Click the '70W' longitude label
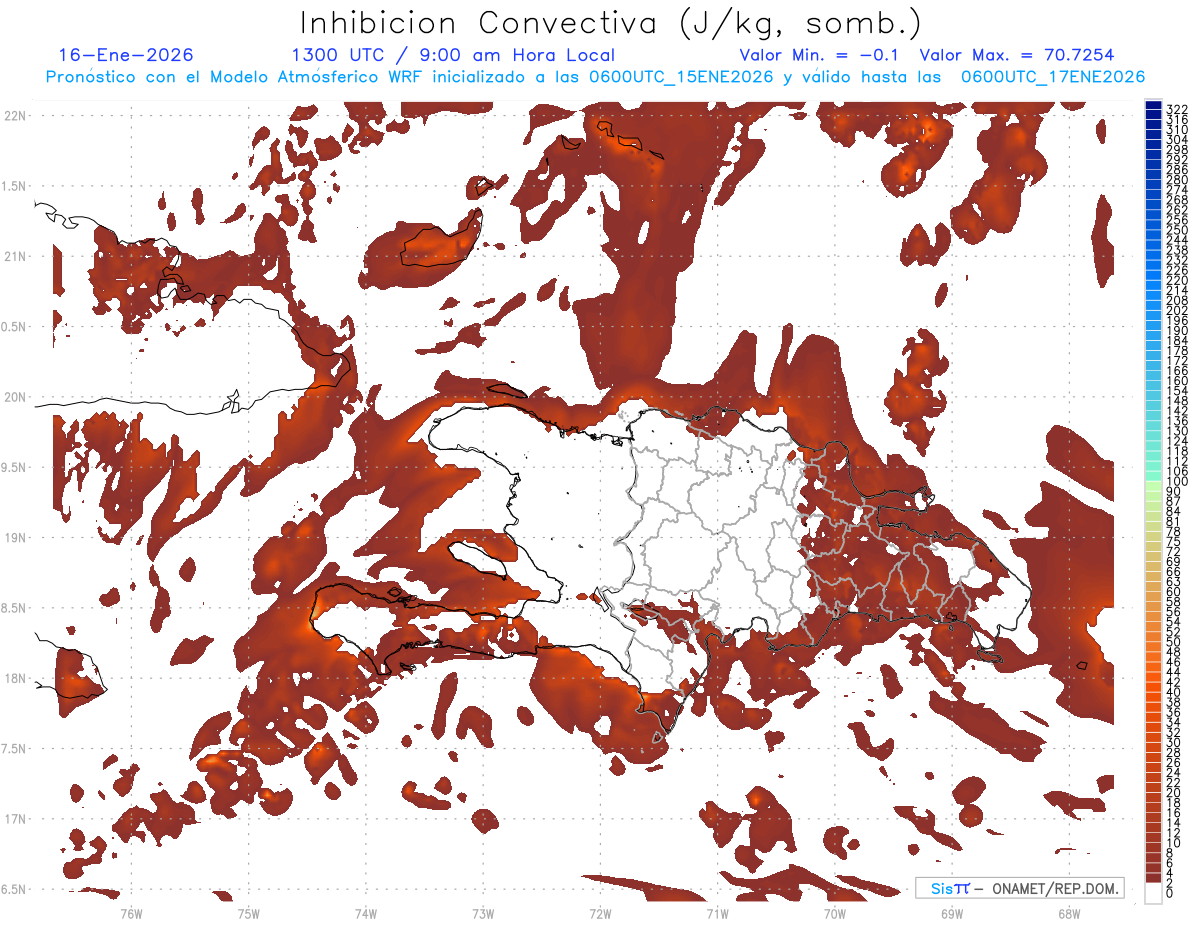Image resolution: width=1200 pixels, height=927 pixels. click(x=834, y=913)
